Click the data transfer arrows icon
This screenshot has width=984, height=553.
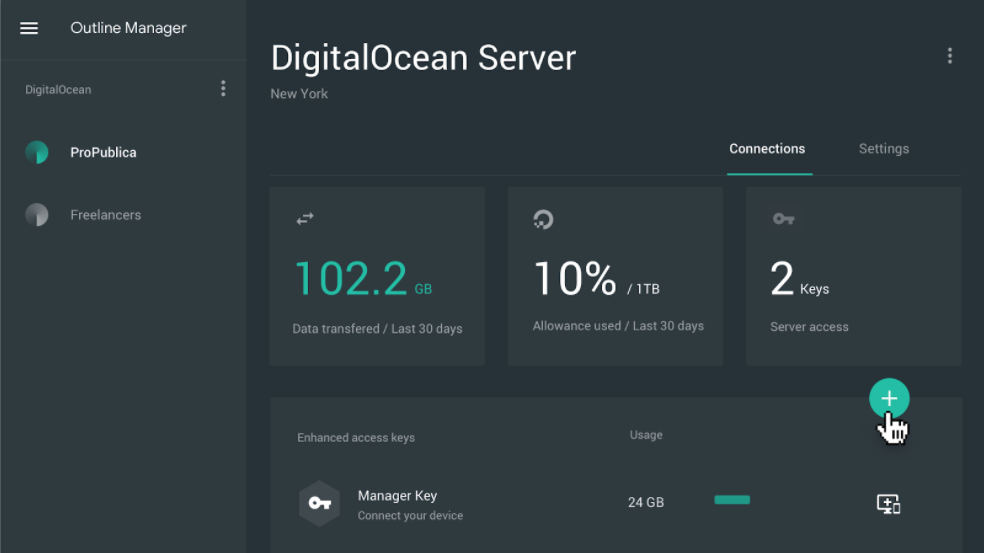tap(305, 218)
